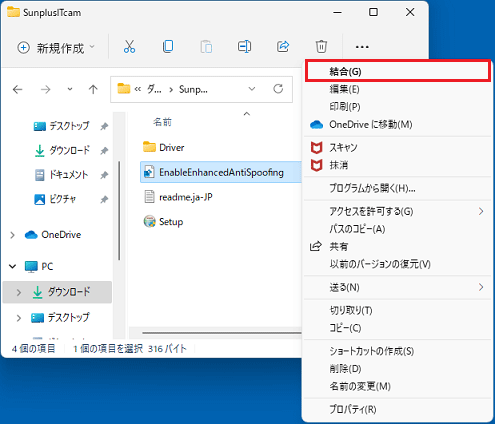
Task: Go back with the left arrow
Action: pos(17,89)
